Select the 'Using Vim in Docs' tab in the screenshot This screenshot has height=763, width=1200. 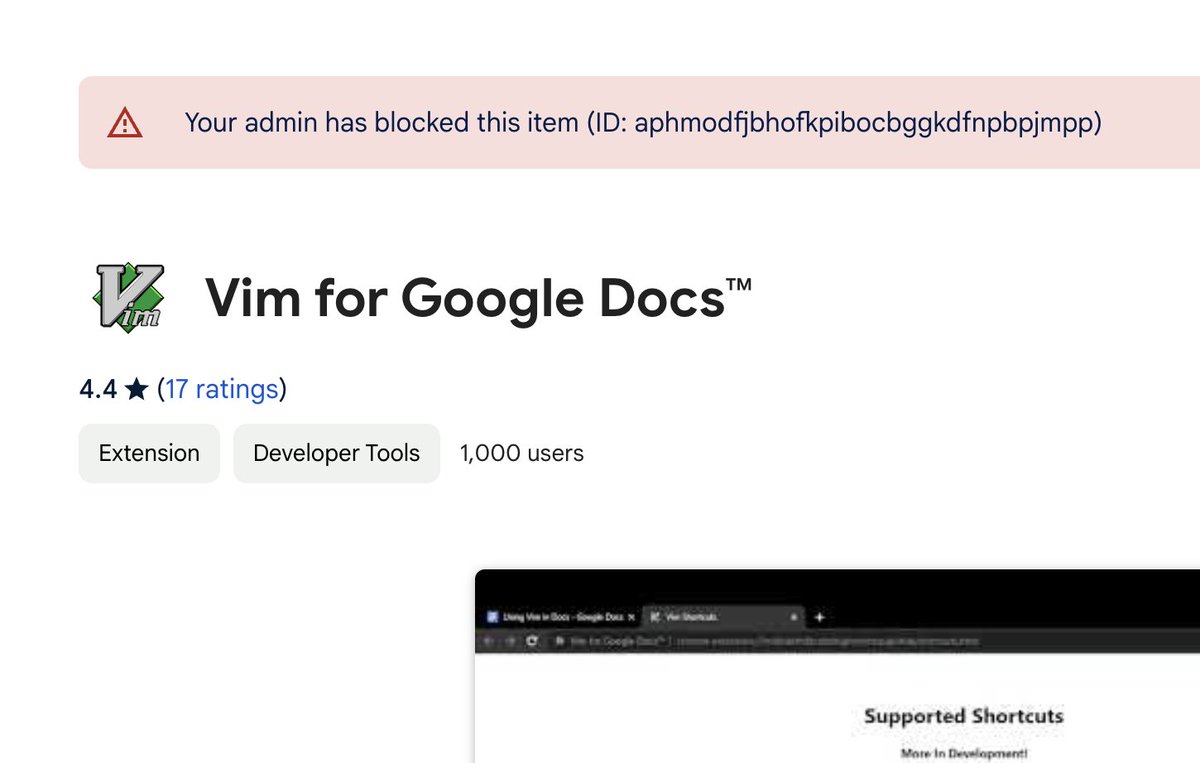coord(560,617)
